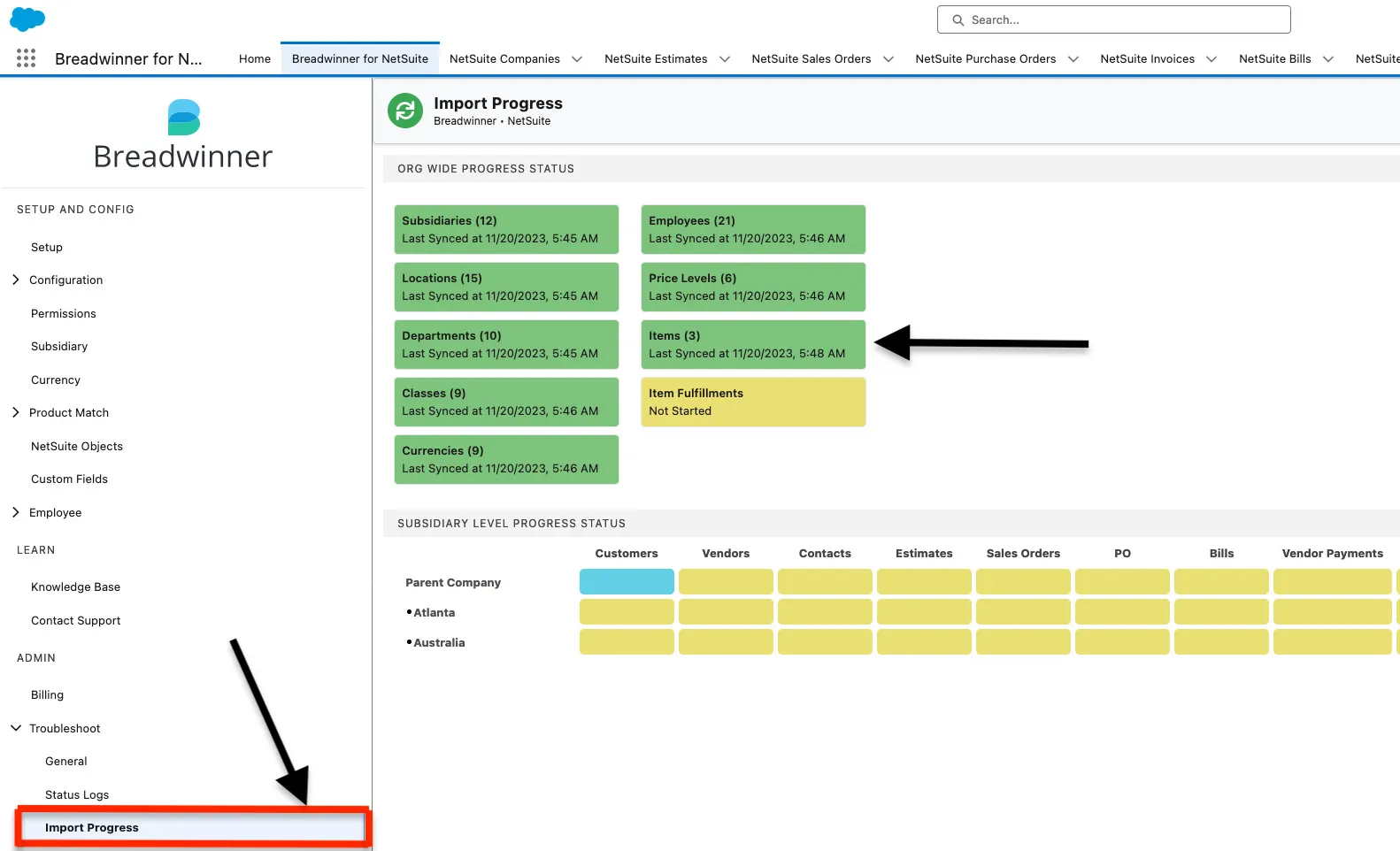Click the Salesforce cloud logo
The image size is (1400, 851).
point(27,19)
